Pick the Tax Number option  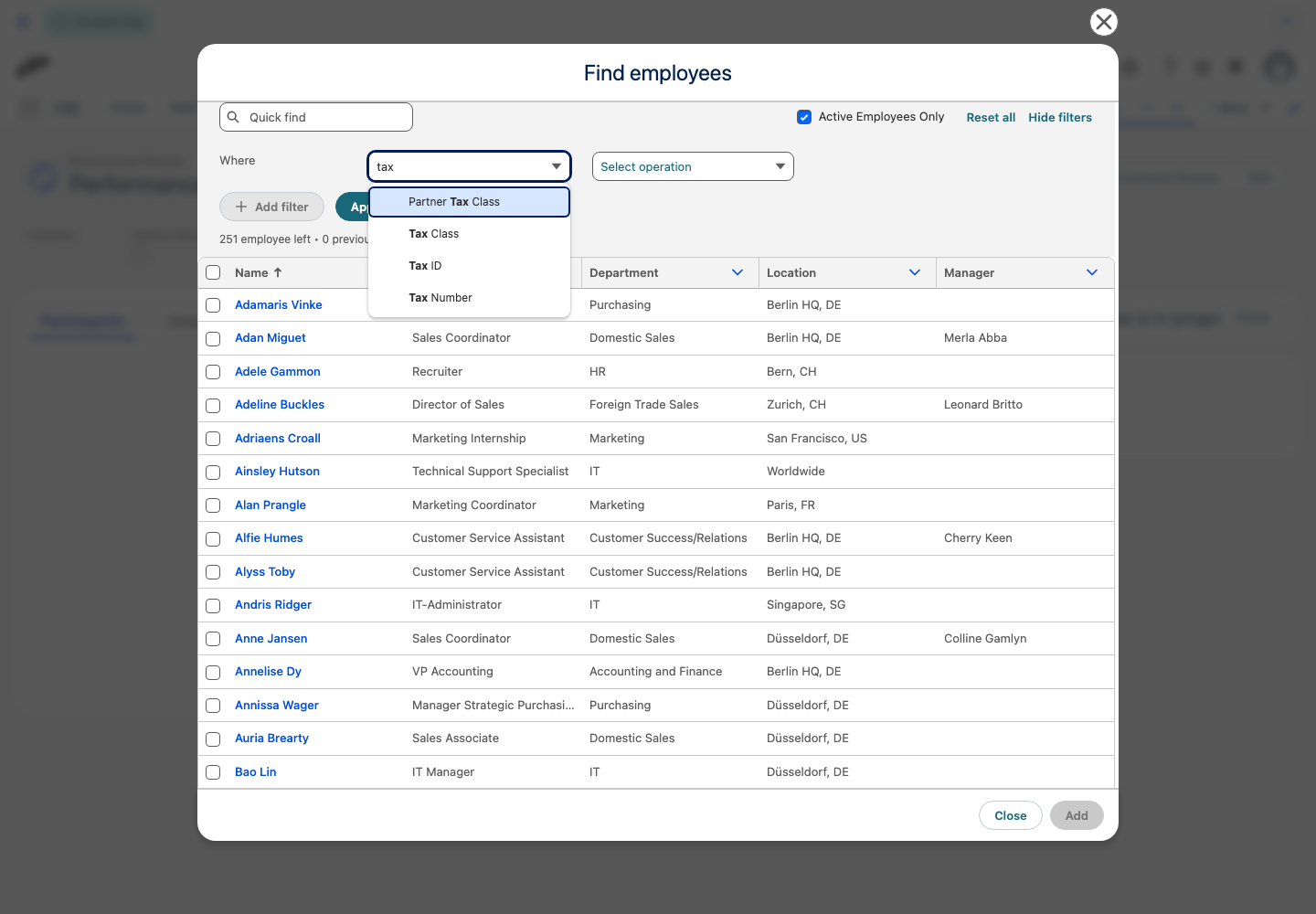pyautogui.click(x=469, y=298)
